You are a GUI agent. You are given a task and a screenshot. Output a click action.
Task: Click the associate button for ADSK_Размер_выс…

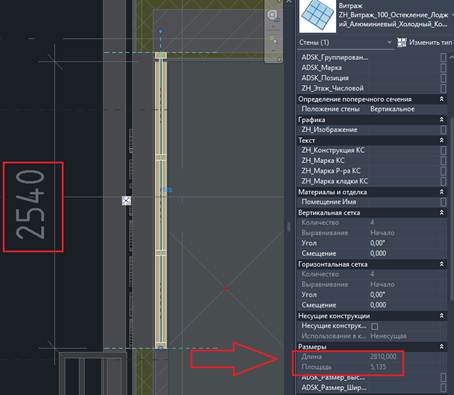point(443,378)
